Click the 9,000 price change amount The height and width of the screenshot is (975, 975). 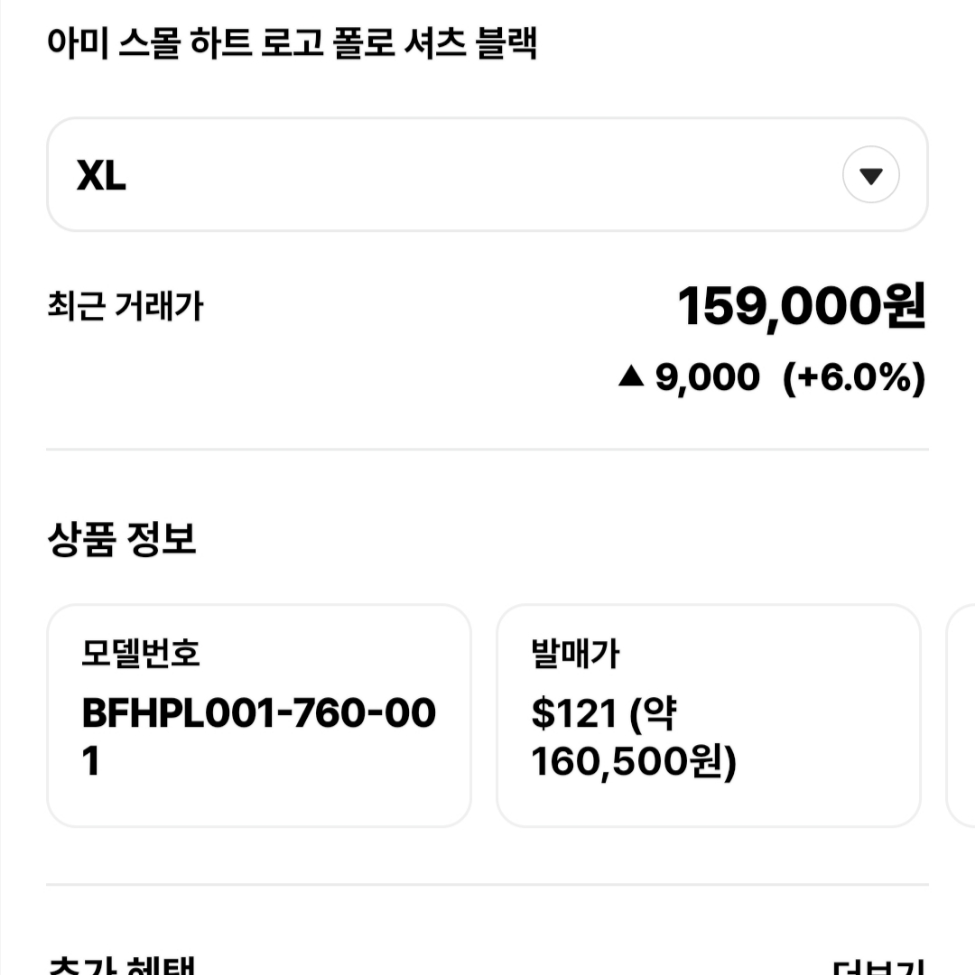708,377
